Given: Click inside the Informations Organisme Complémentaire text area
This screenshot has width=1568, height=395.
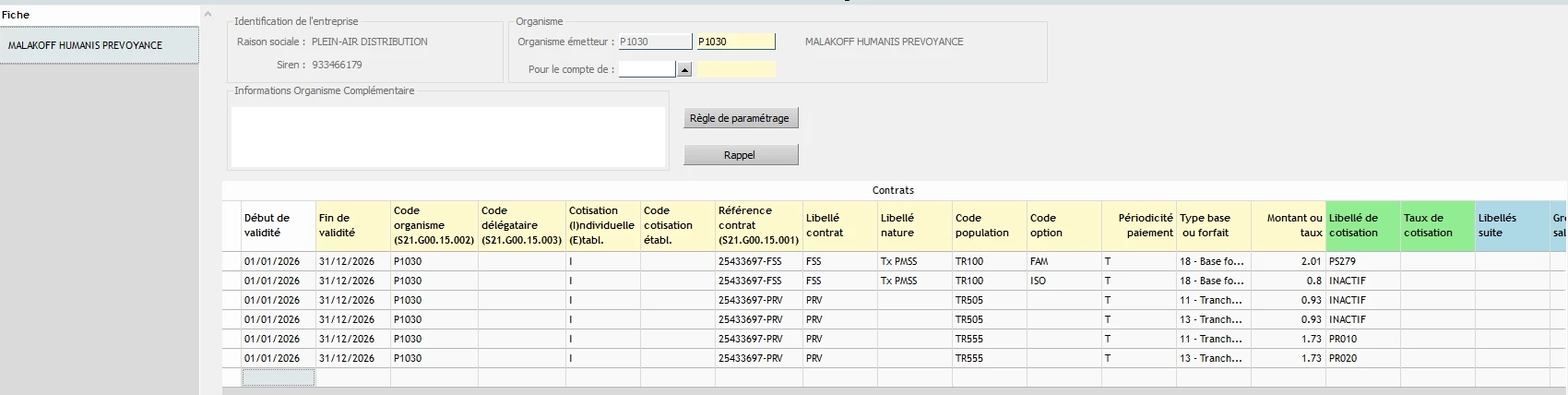Looking at the screenshot, I should [x=447, y=138].
